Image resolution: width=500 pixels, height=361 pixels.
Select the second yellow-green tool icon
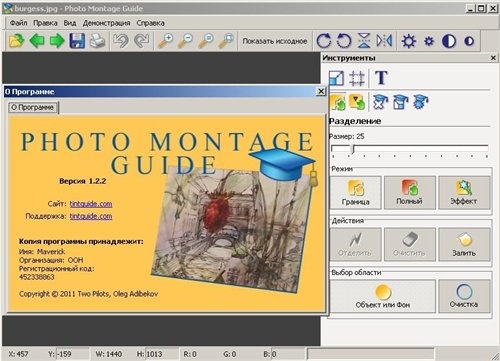(357, 102)
